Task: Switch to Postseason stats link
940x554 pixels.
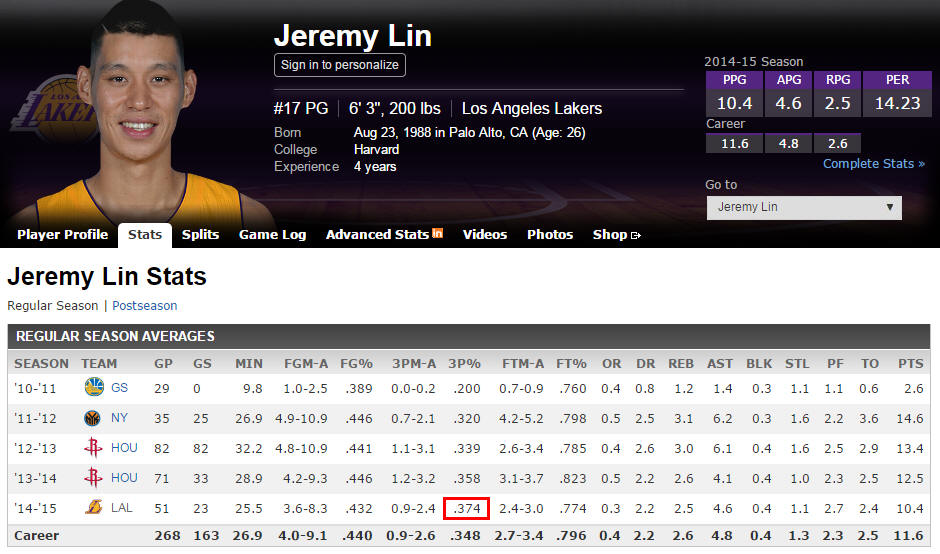Action: (144, 306)
